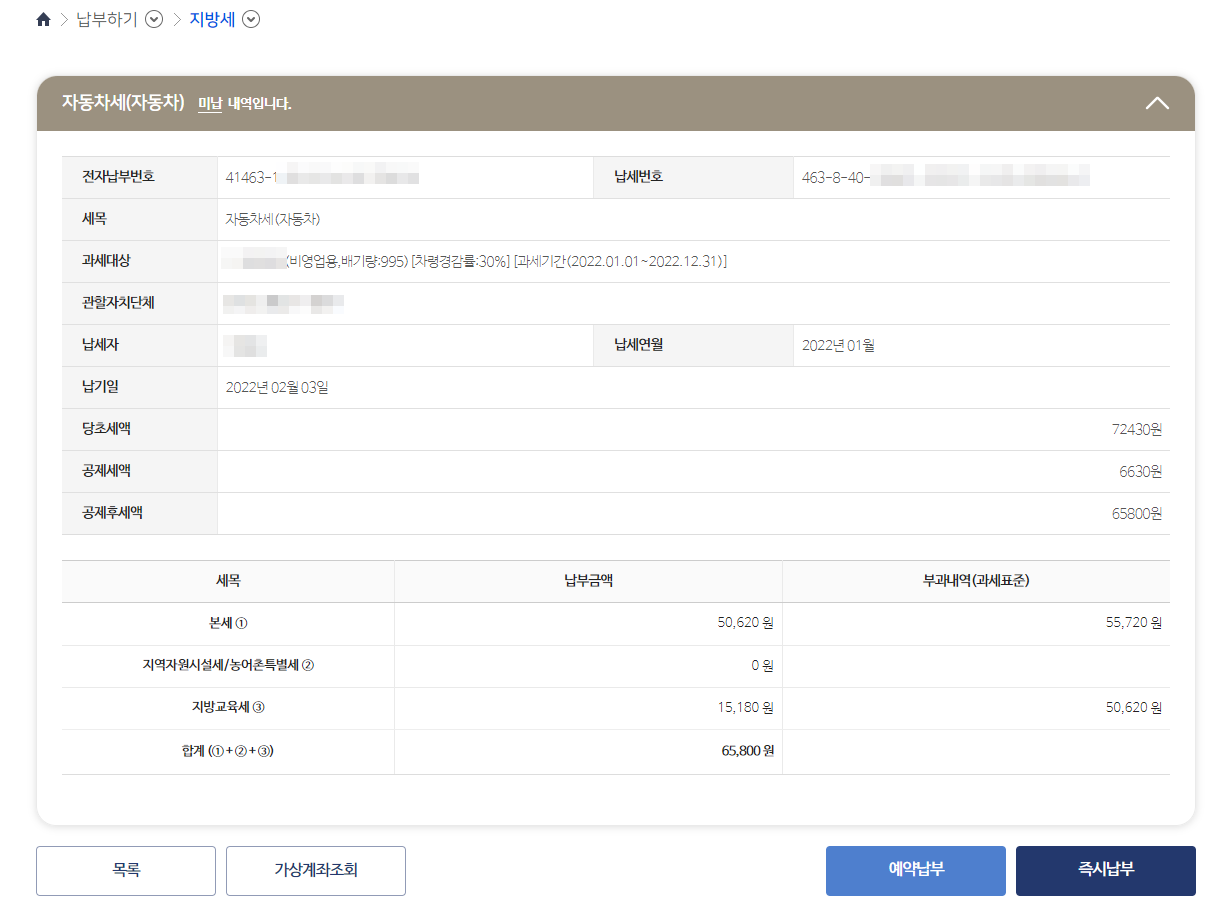Collapse the 자동차세(자동차) panel with chevron

tap(1157, 103)
